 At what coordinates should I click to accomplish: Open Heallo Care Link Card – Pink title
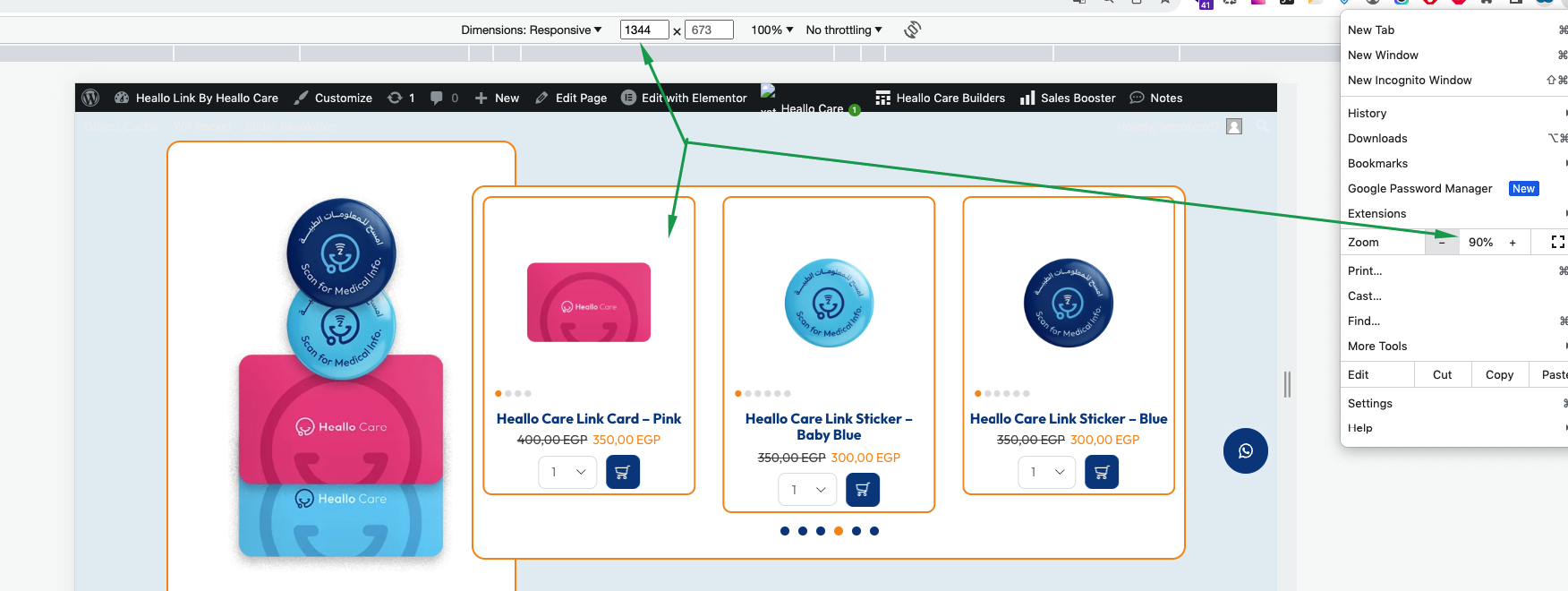(x=589, y=418)
